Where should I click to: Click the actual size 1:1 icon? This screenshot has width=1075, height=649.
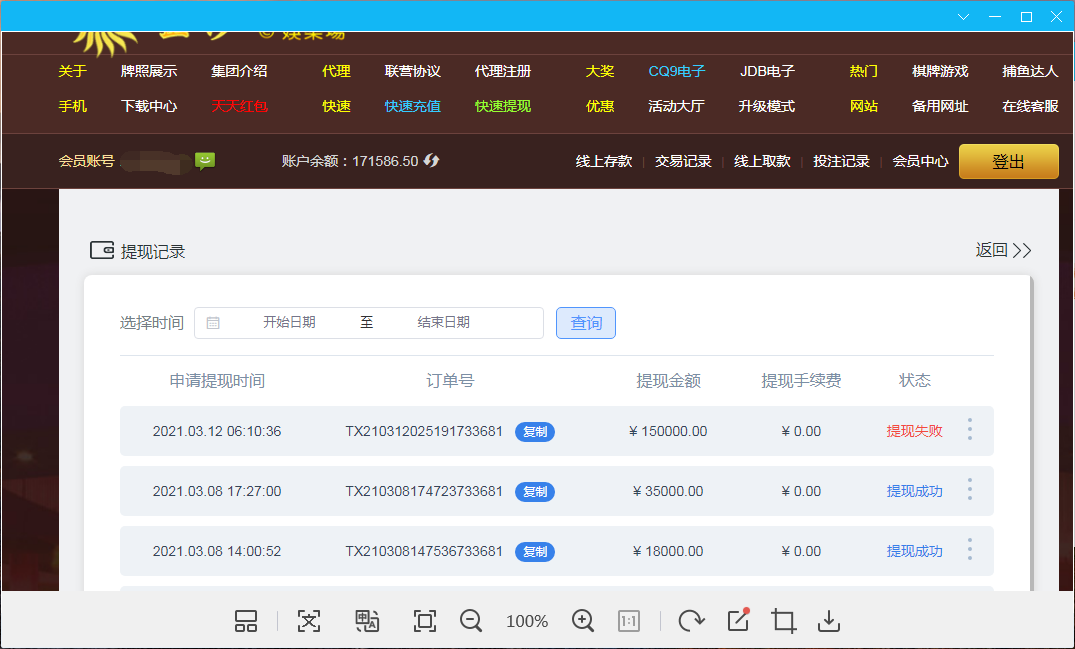pos(629,621)
